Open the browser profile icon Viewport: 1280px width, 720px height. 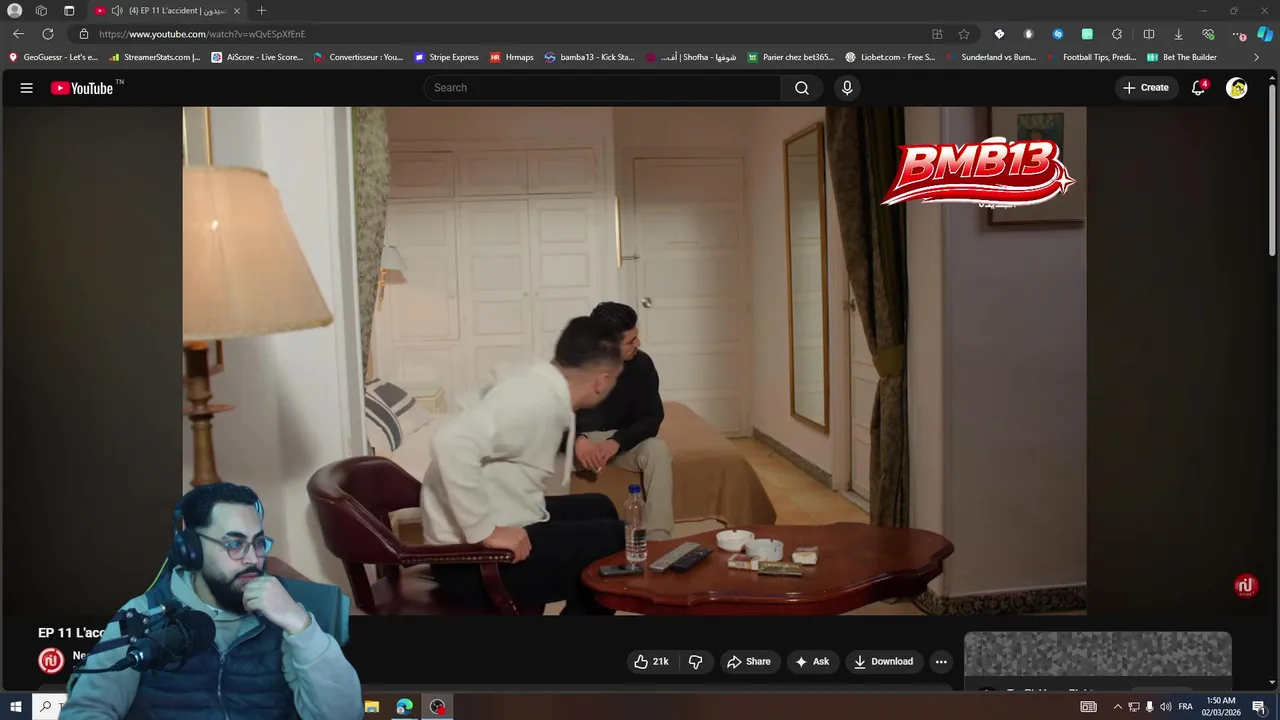[x=15, y=11]
